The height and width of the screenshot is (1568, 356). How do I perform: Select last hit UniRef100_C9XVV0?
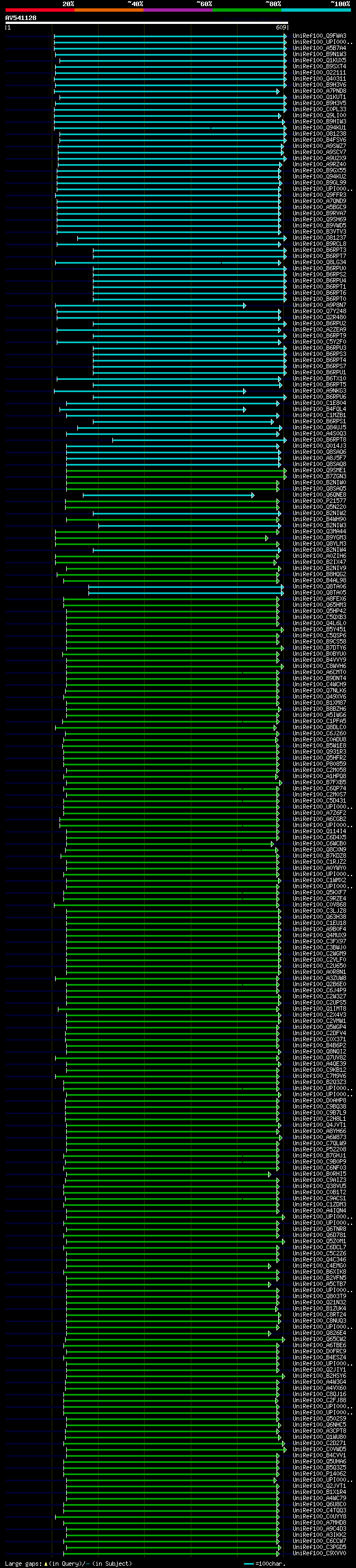[319, 1554]
